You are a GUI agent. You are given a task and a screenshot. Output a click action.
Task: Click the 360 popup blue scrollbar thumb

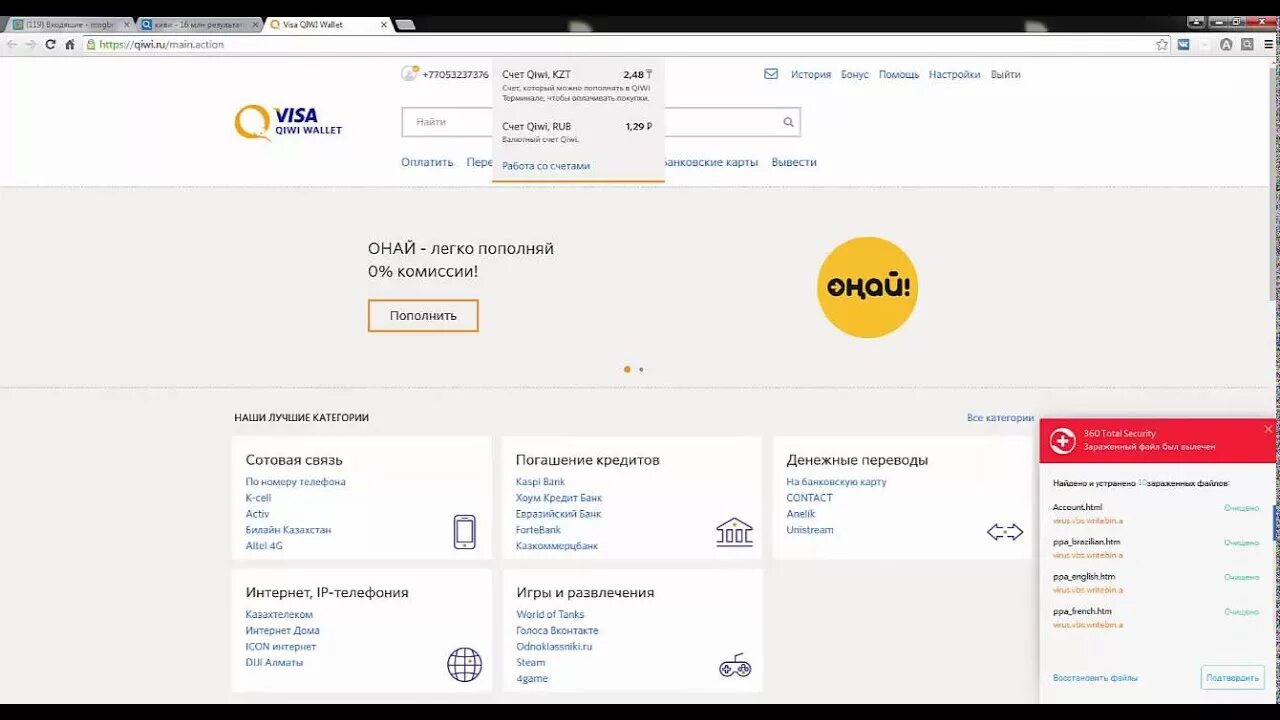[x=1275, y=522]
